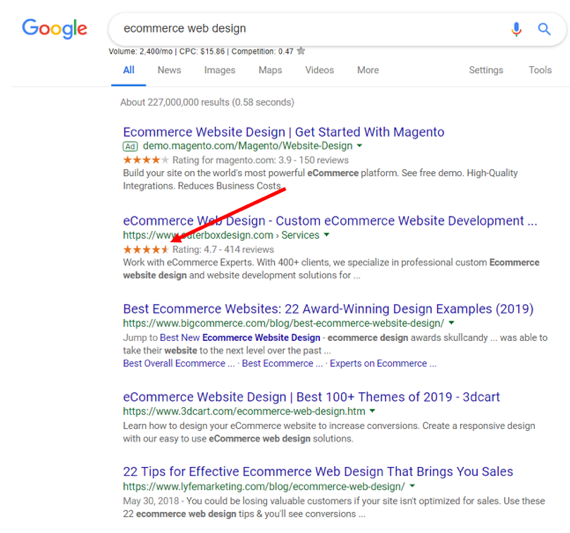Image resolution: width=570 pixels, height=533 pixels.
Task: Open 'eCommerce Web Design - Custom eCommerce Website Development'
Action: coord(330,221)
